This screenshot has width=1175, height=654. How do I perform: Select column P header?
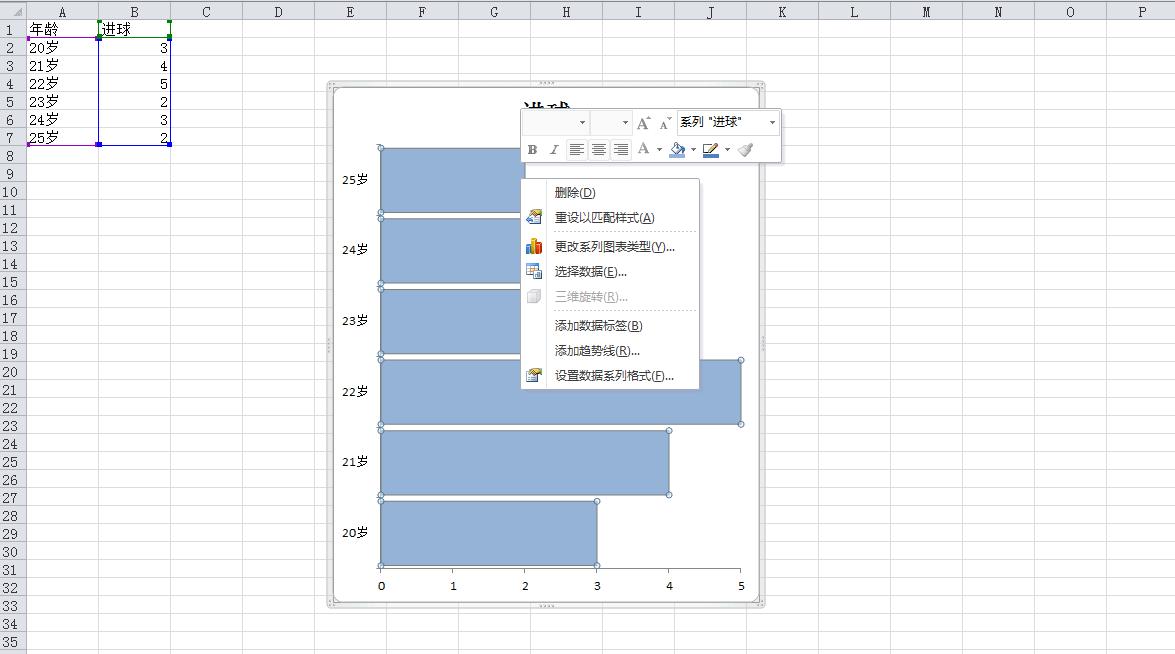click(1141, 11)
